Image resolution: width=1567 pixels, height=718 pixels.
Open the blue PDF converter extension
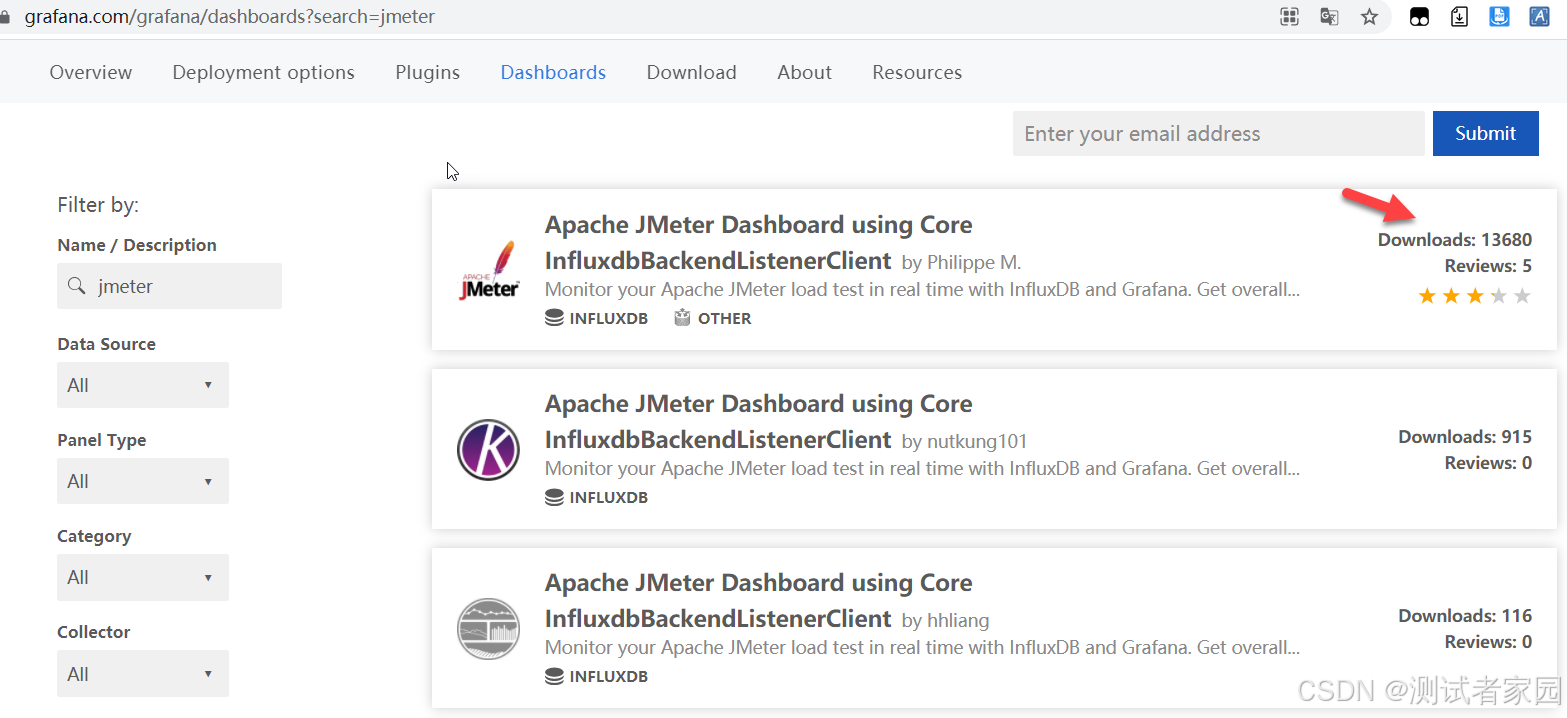[1499, 17]
